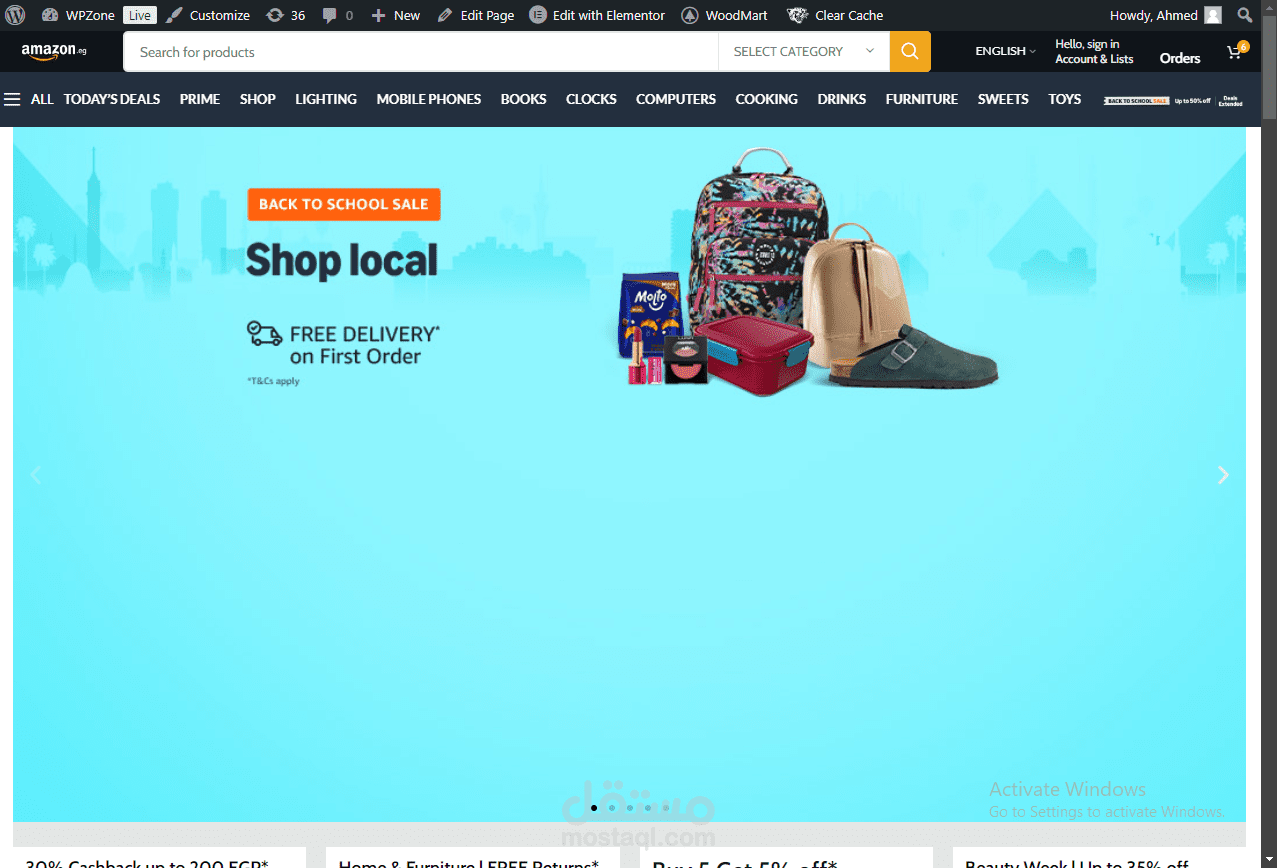Open the Cooking category
Viewport: 1277px width, 868px height.
click(767, 99)
